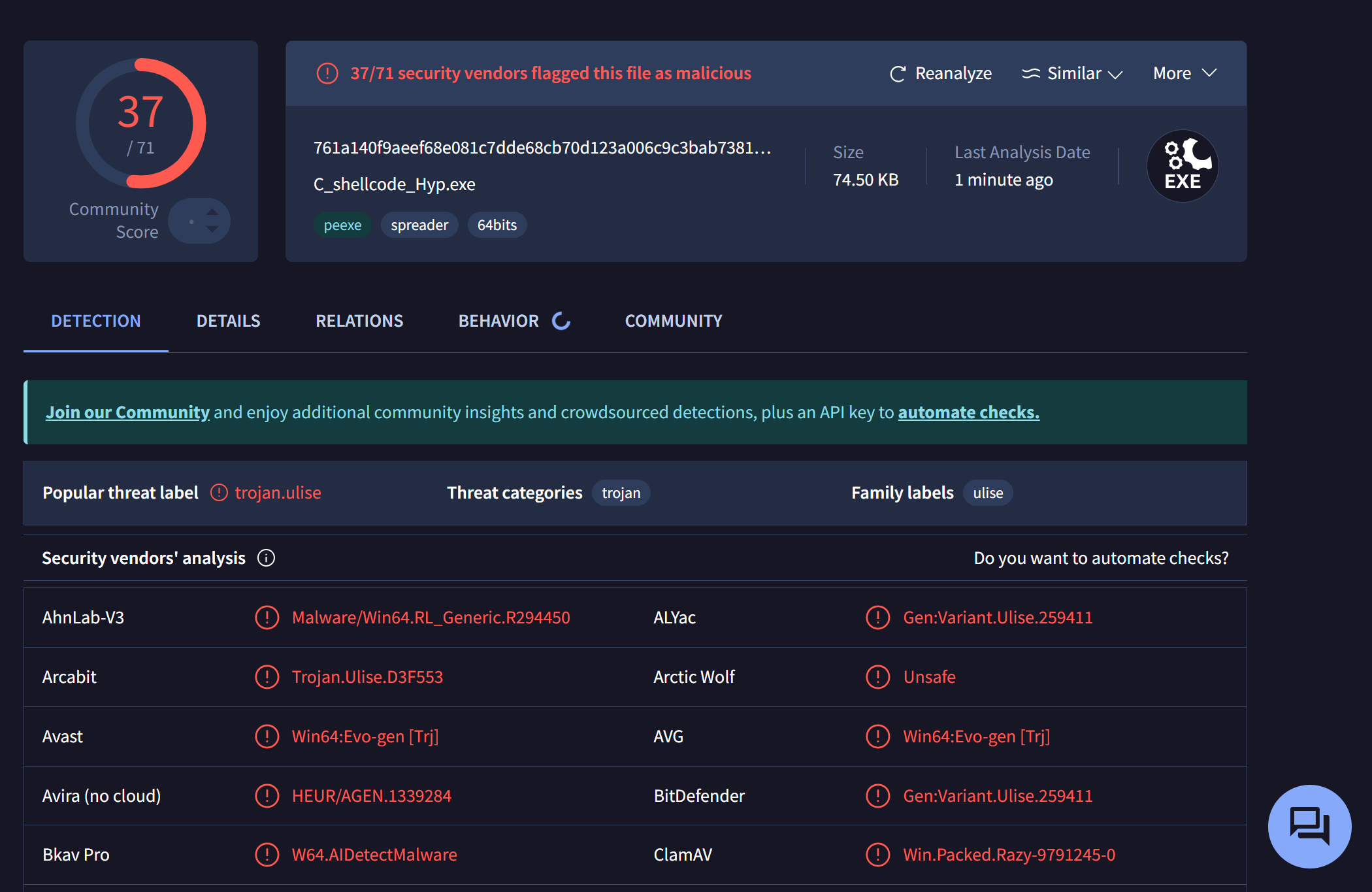Click the Reanalyze refresh icon
The height and width of the screenshot is (892, 1372).
(x=898, y=74)
